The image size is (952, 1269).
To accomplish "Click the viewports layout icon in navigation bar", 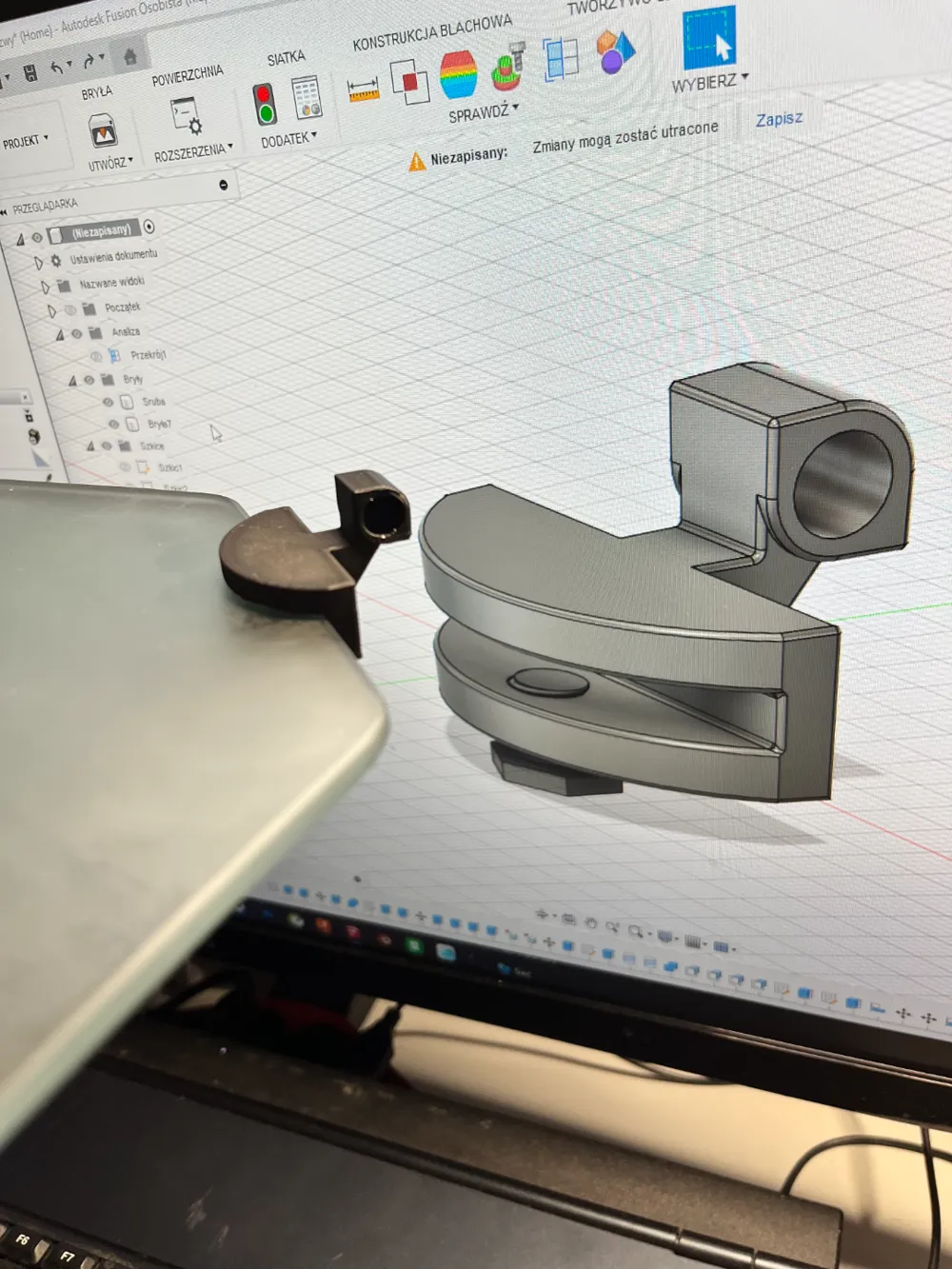I will click(721, 948).
